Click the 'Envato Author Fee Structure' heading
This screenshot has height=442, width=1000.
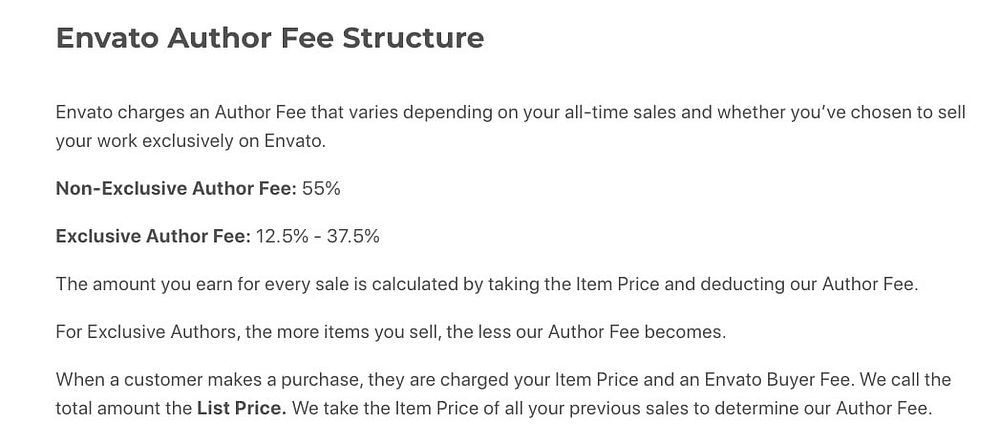pos(270,38)
